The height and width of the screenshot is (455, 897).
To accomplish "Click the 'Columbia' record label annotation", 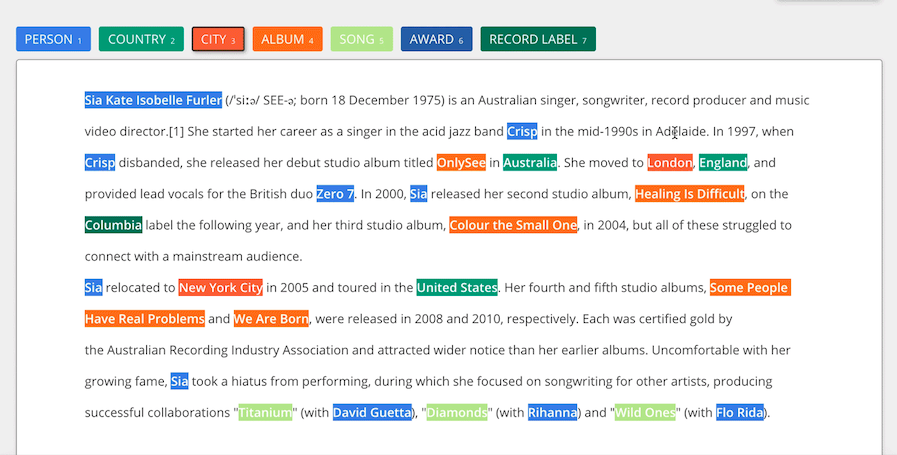I will (x=113, y=225).
